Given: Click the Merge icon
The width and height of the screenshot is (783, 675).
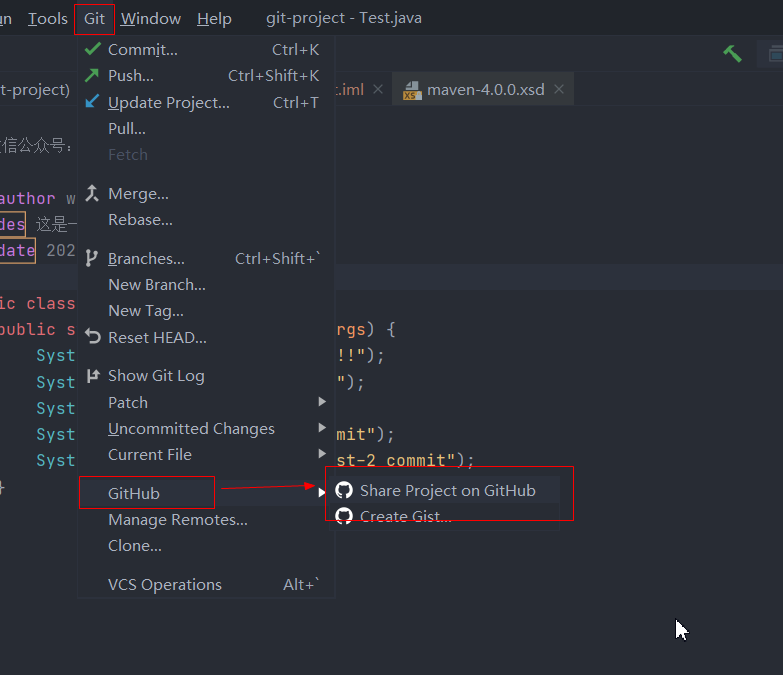Looking at the screenshot, I should point(92,193).
